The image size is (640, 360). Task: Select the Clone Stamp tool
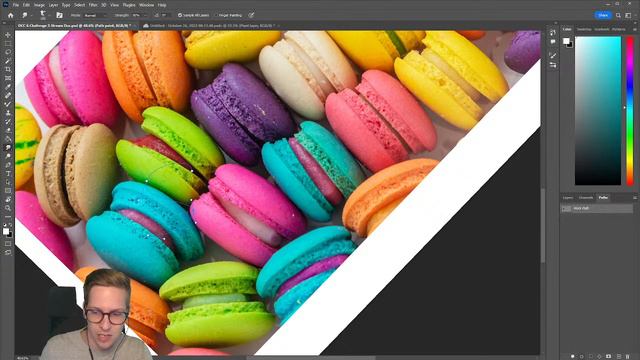pyautogui.click(x=8, y=113)
